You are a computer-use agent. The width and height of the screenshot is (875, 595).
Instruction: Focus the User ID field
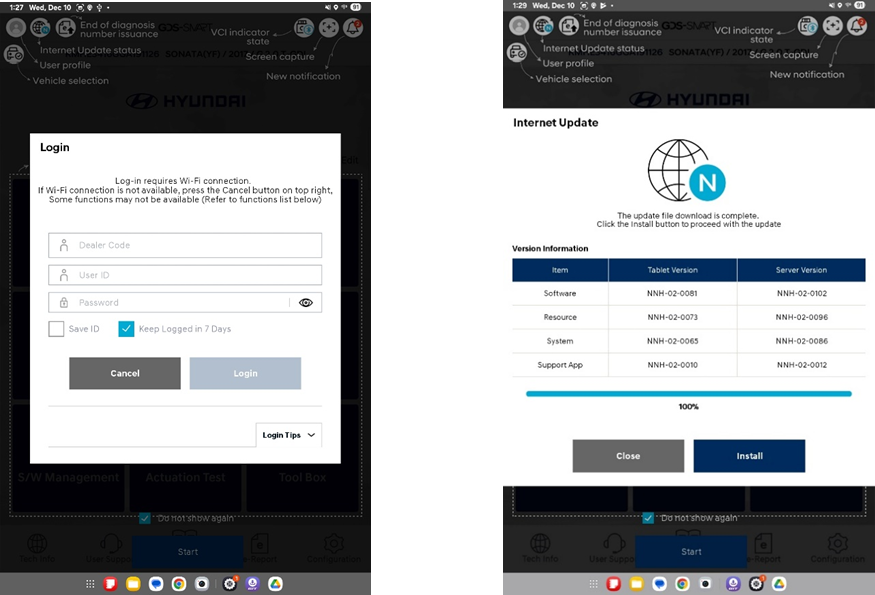click(185, 275)
